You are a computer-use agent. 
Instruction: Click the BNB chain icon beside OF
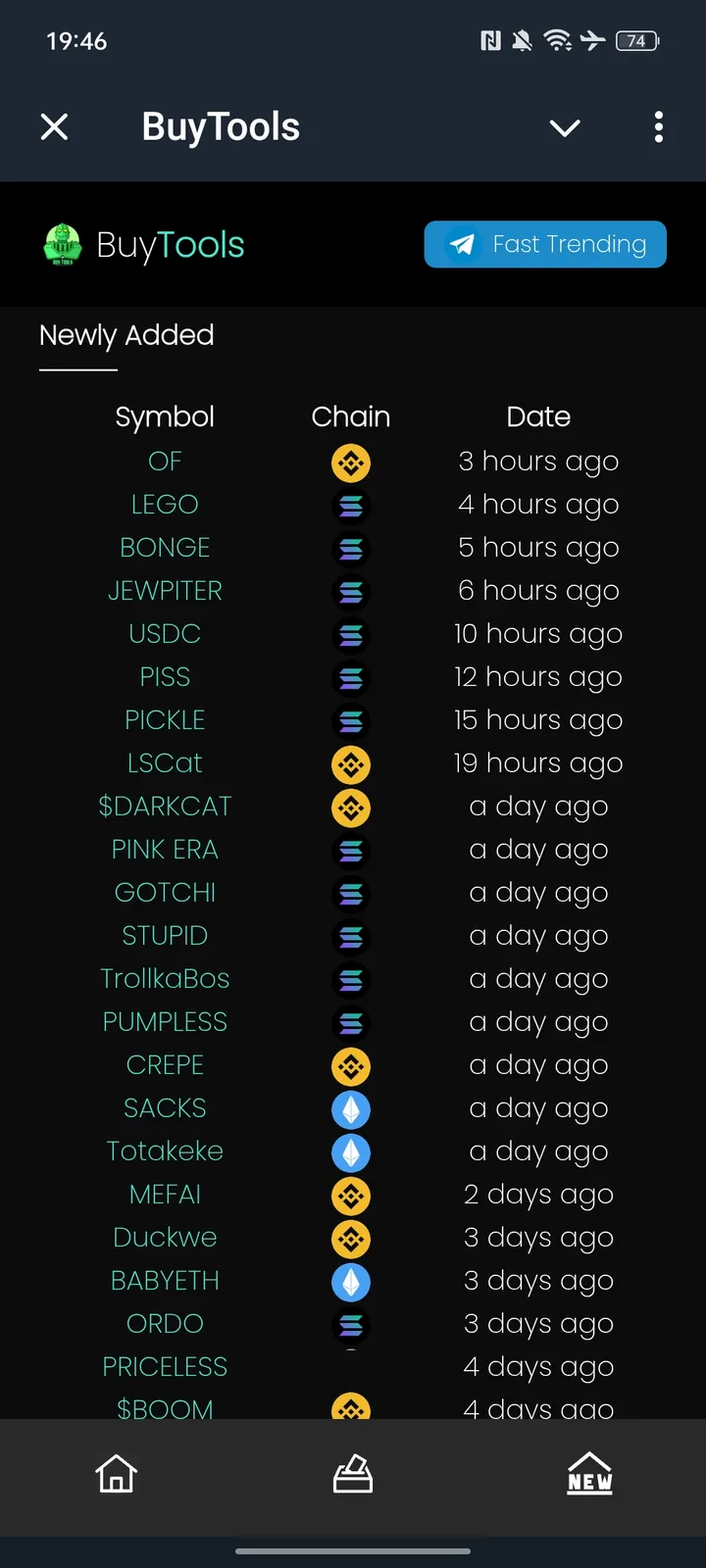(351, 463)
